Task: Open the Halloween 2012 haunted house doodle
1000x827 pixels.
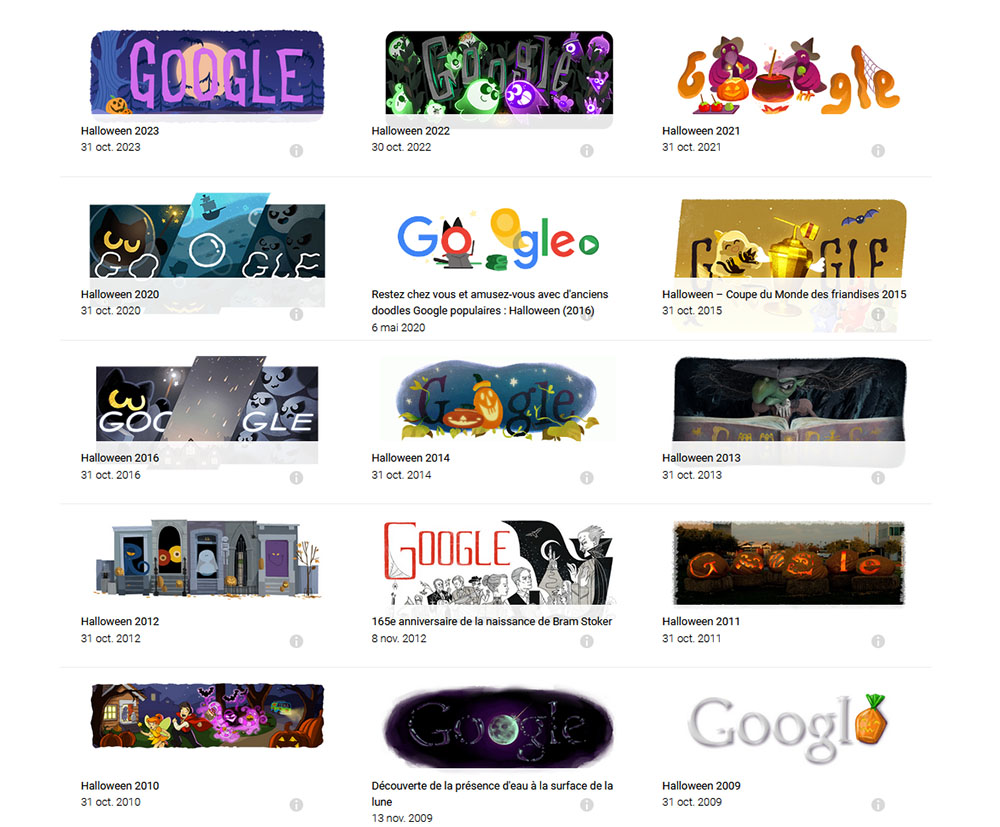Action: point(207,559)
